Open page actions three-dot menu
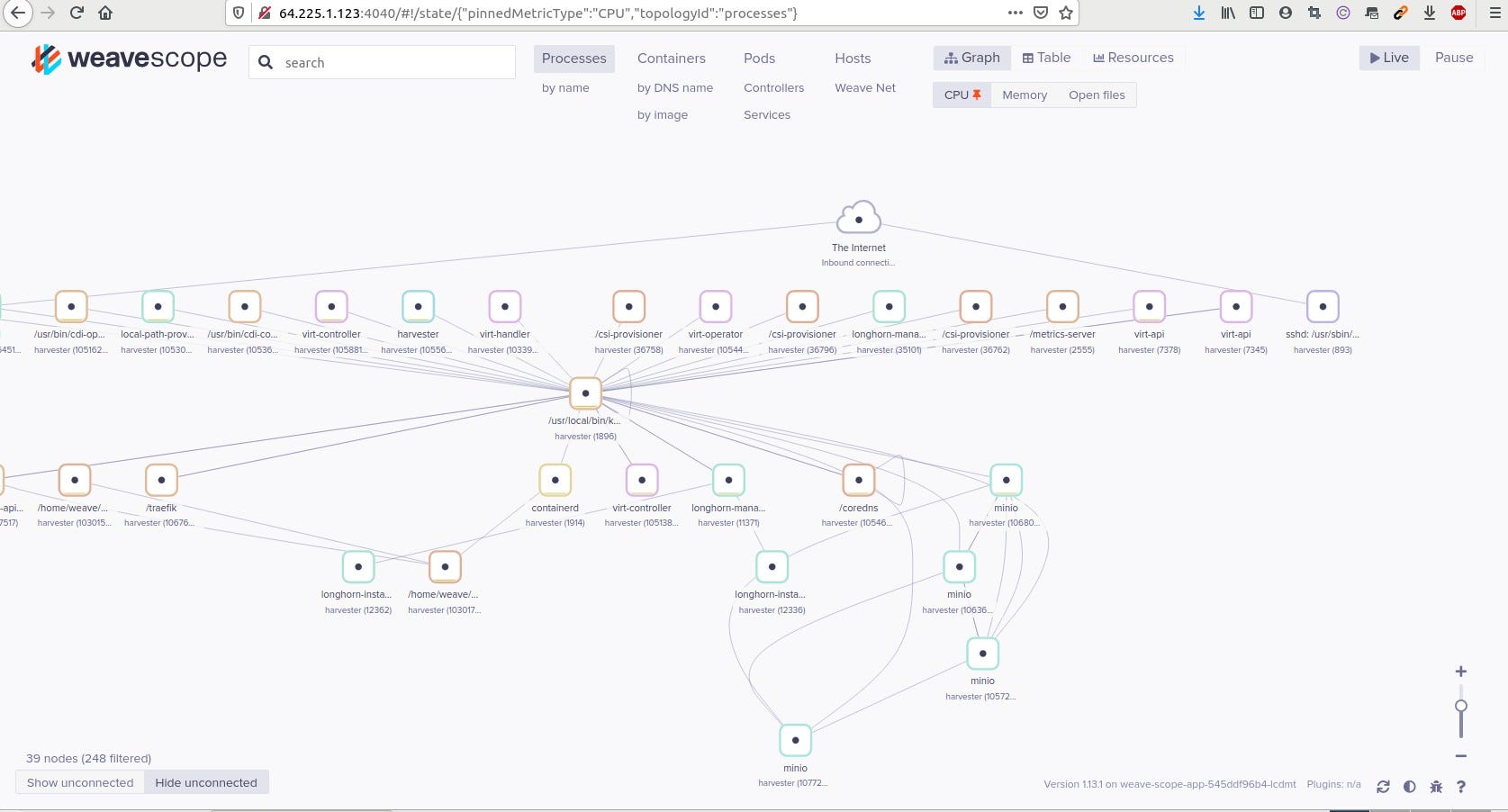 tap(1016, 13)
